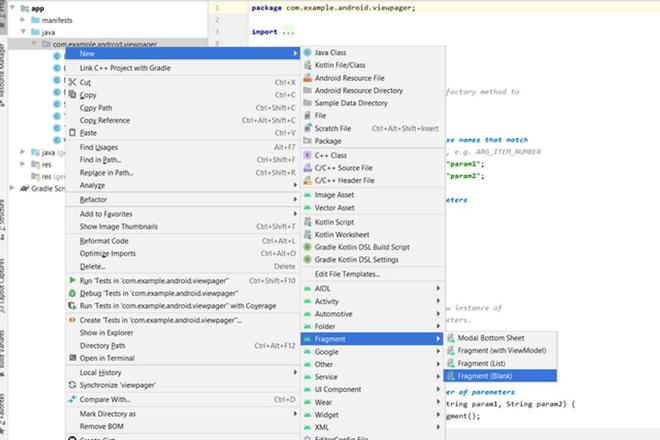Select Copy Path in the context menu

point(96,108)
